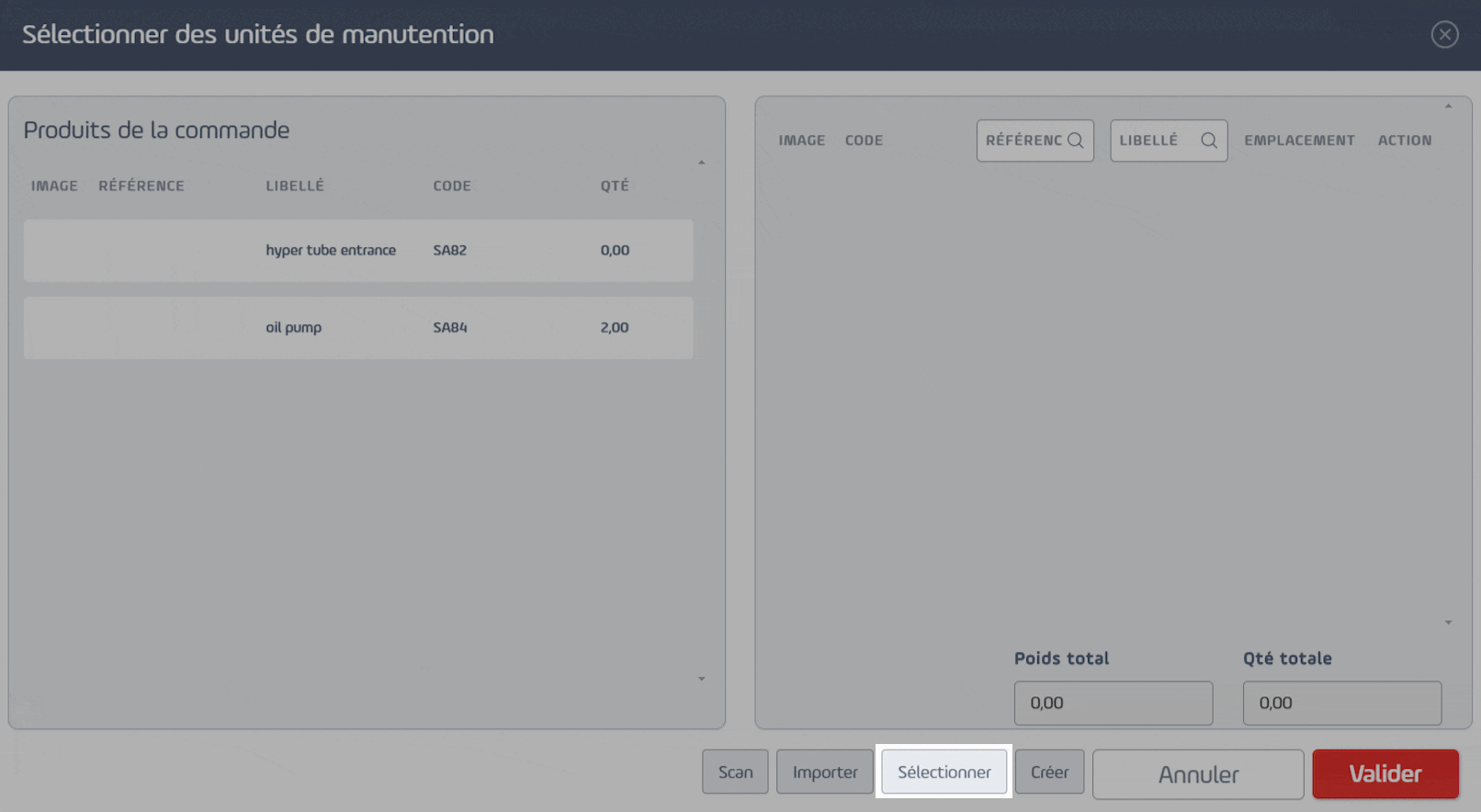The image size is (1481, 812).
Task: Click the Référence search filter field
Action: click(1035, 141)
